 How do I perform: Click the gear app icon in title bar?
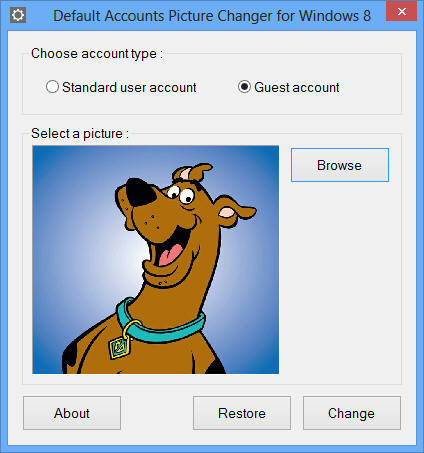18,15
